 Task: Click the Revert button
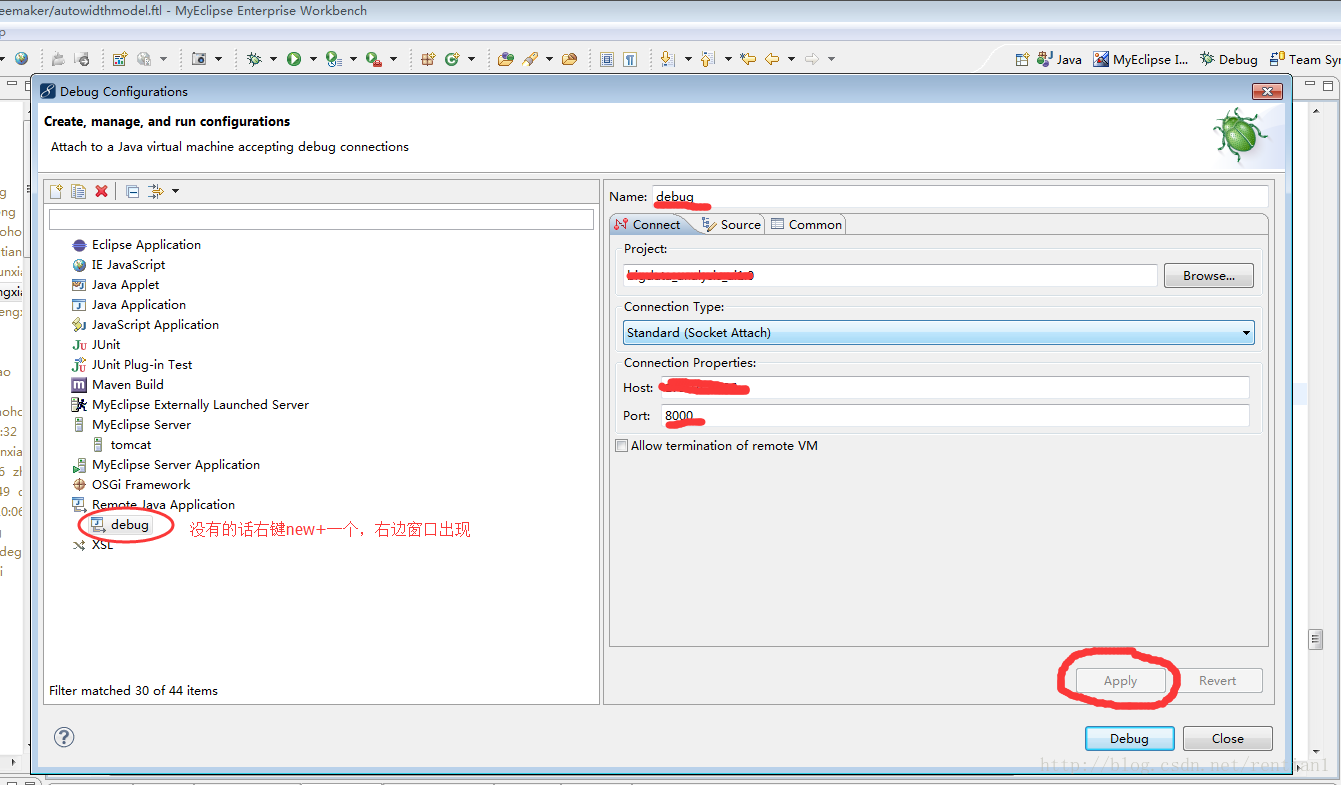(x=1217, y=681)
